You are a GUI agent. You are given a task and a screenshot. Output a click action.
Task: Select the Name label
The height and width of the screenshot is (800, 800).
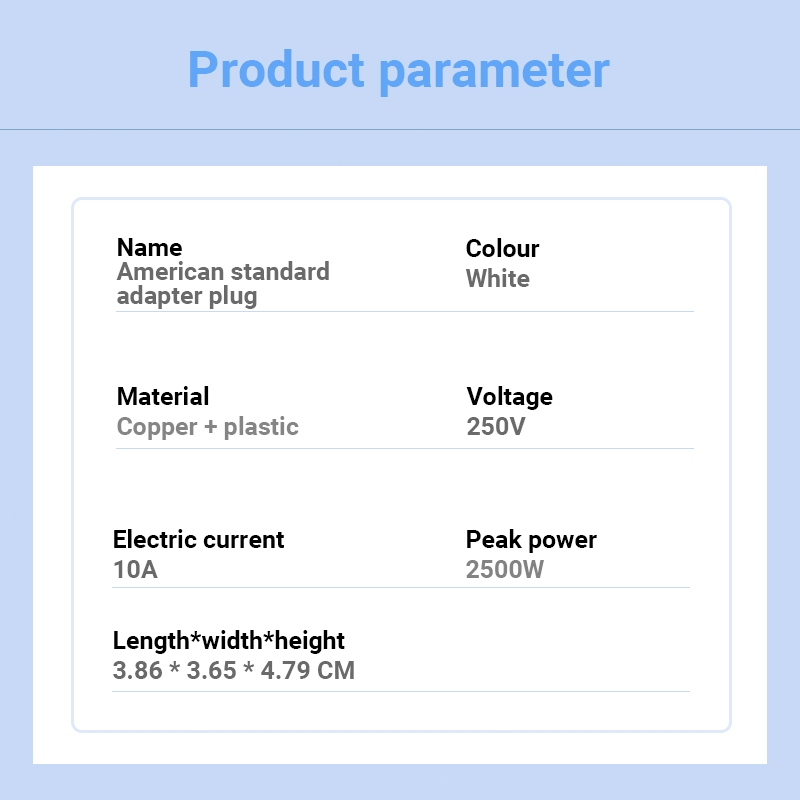tap(149, 247)
